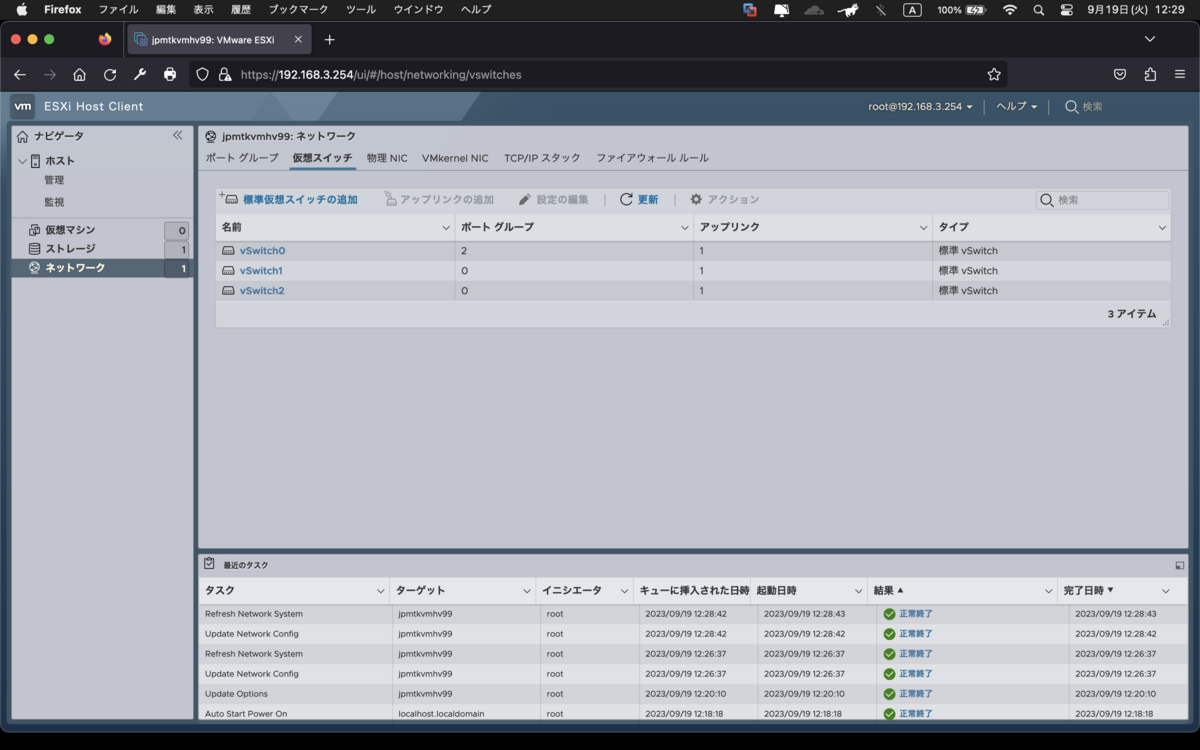Switch to the ポート グループ tab
This screenshot has width=1200, height=750.
click(x=242, y=158)
